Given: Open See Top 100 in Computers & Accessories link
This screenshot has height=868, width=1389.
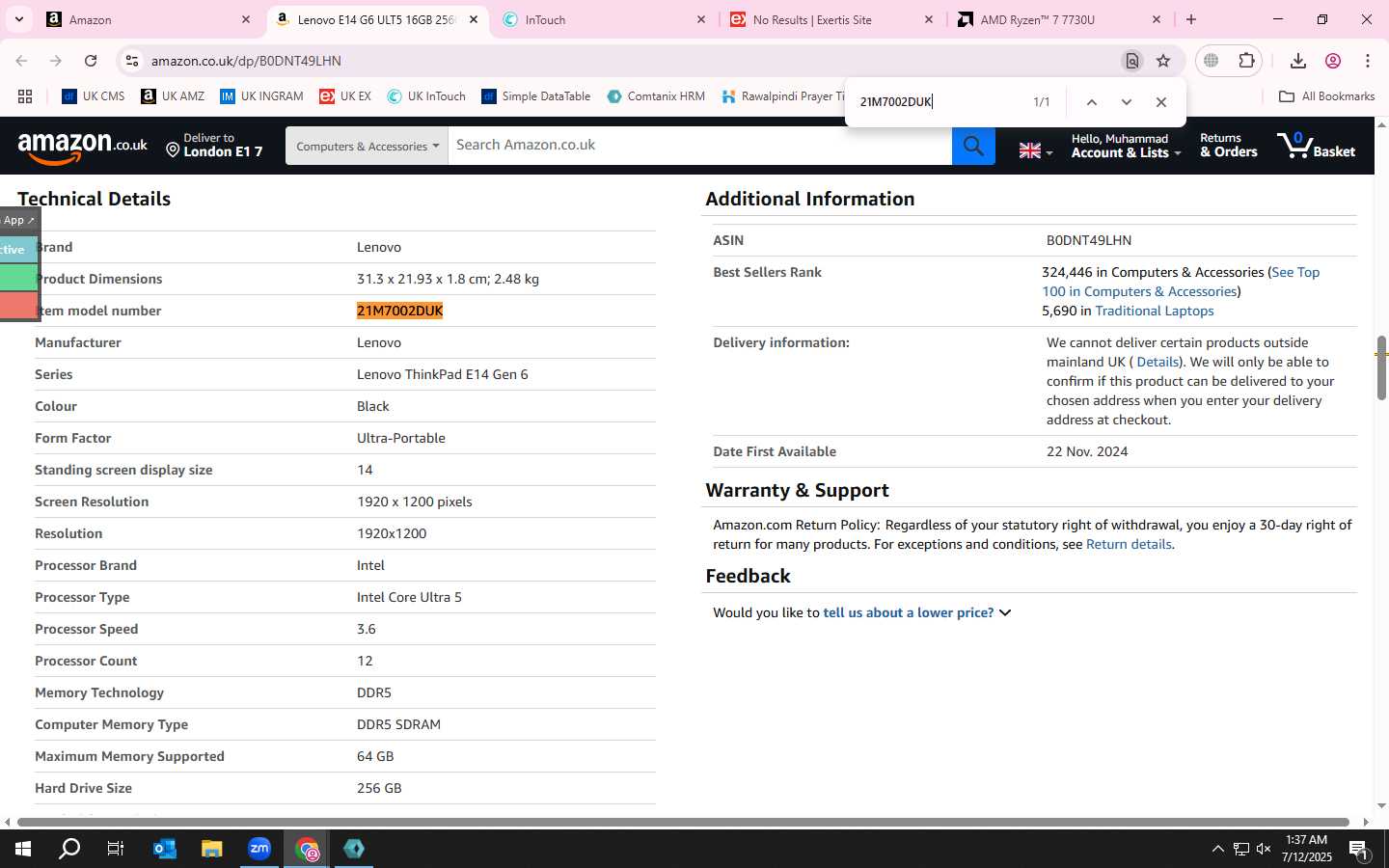Looking at the screenshot, I should (1181, 282).
